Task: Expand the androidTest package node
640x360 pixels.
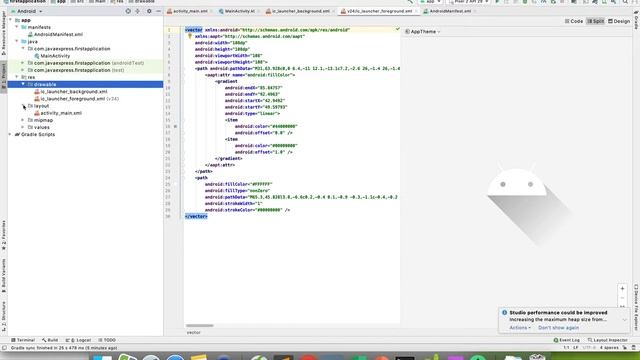Action: pos(23,63)
